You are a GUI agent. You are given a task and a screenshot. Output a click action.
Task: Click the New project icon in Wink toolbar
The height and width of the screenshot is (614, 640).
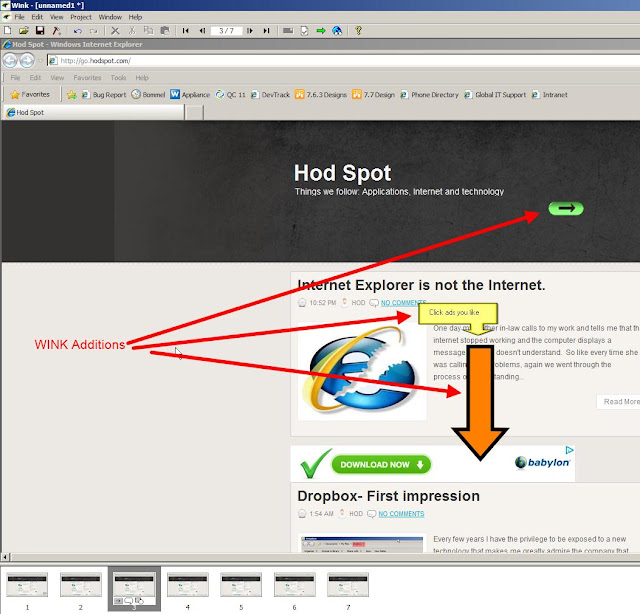tap(8, 31)
